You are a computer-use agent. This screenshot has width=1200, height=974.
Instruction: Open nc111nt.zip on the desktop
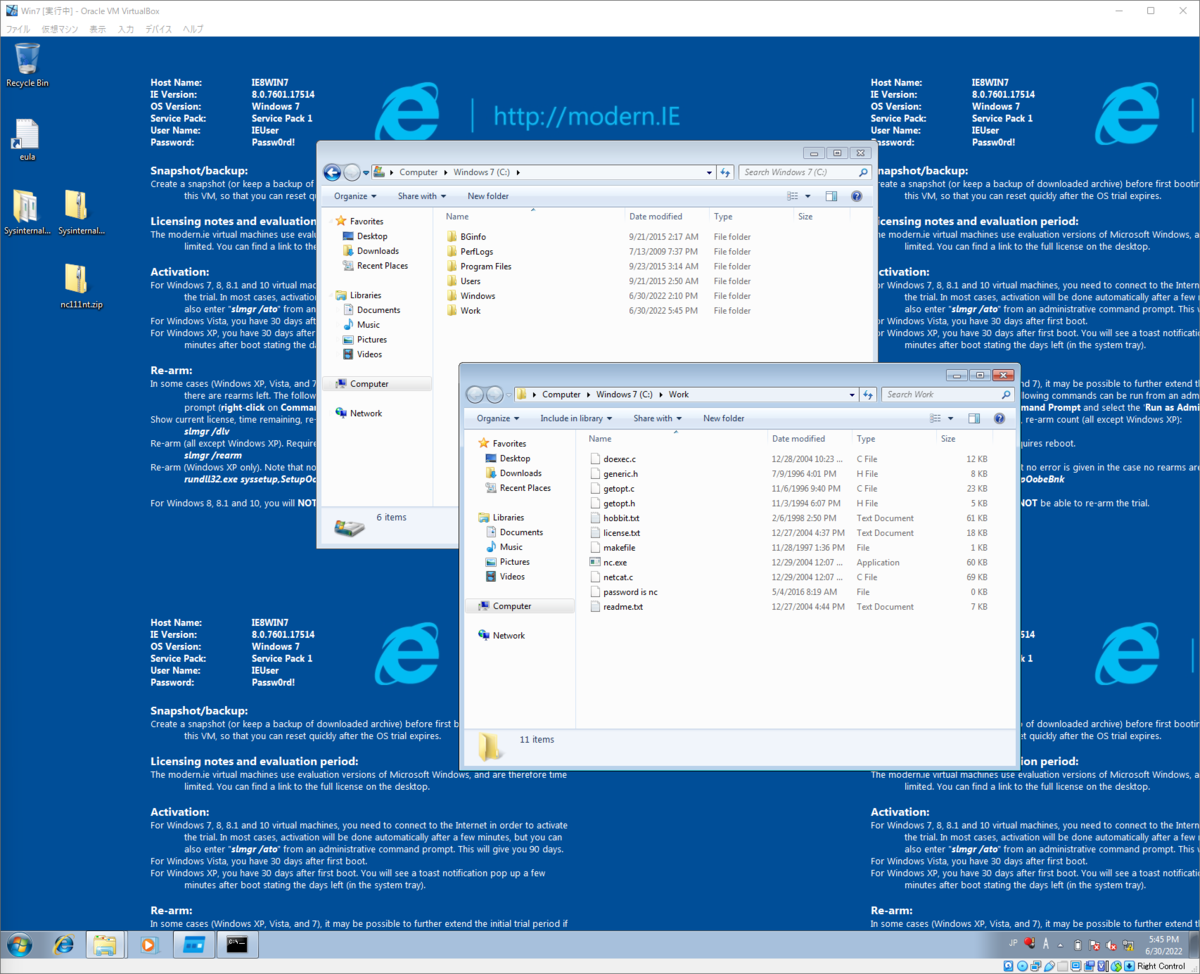click(81, 286)
